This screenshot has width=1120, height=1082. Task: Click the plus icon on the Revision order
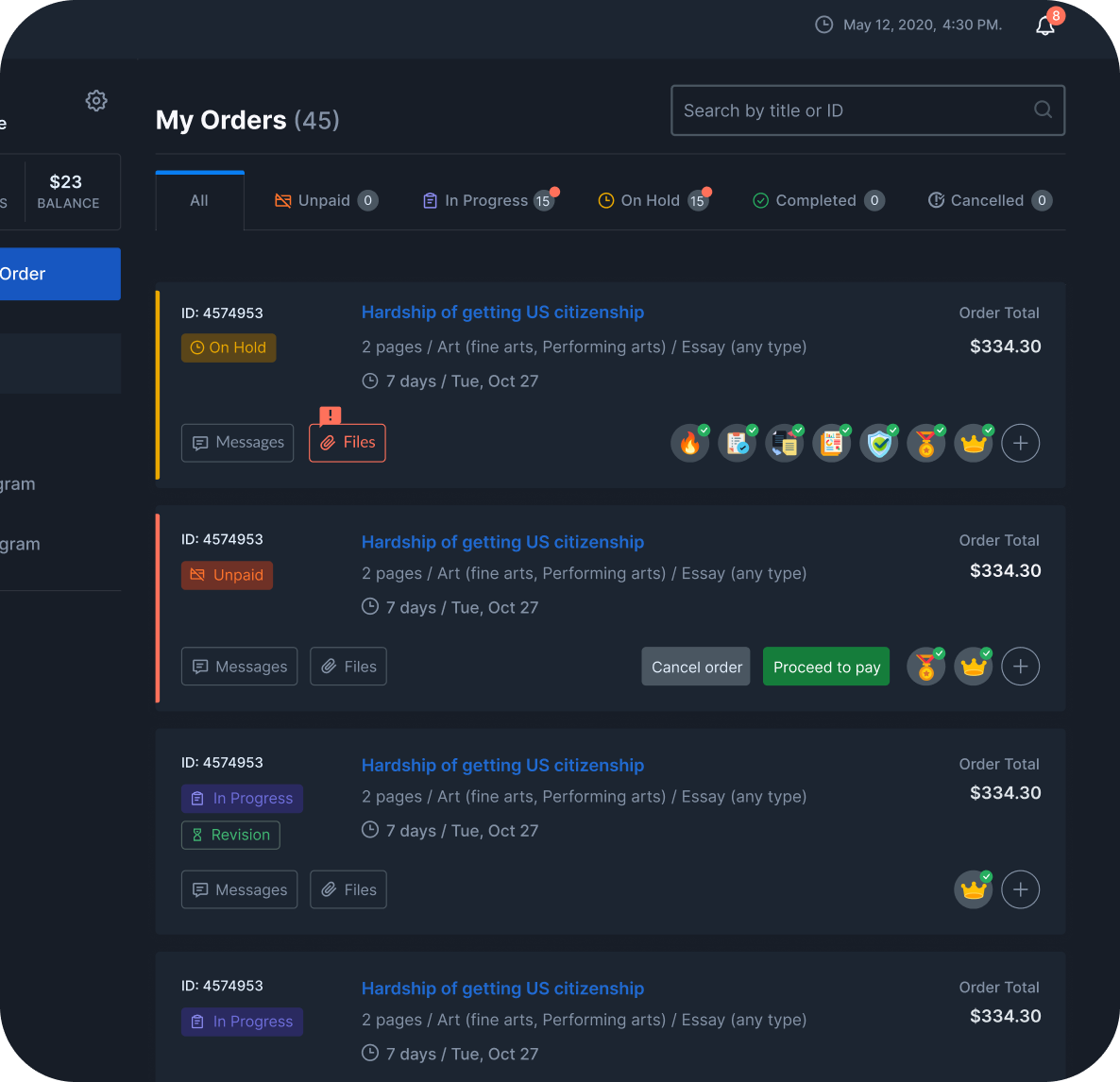pyautogui.click(x=1020, y=889)
